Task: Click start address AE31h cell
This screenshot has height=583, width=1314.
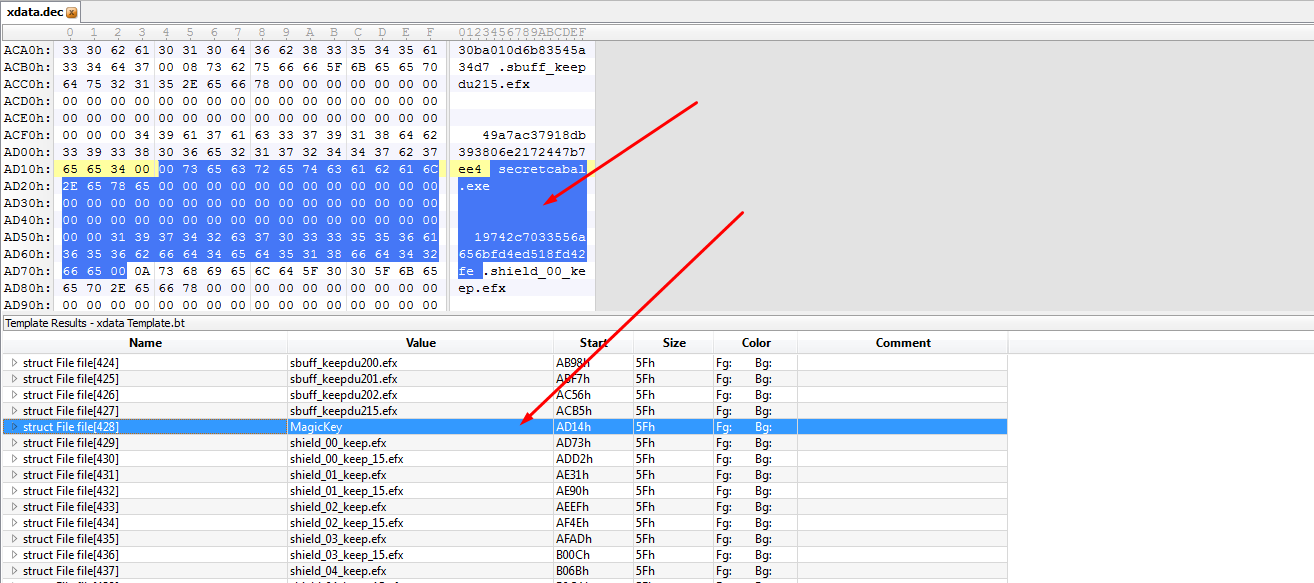Action: (x=593, y=475)
